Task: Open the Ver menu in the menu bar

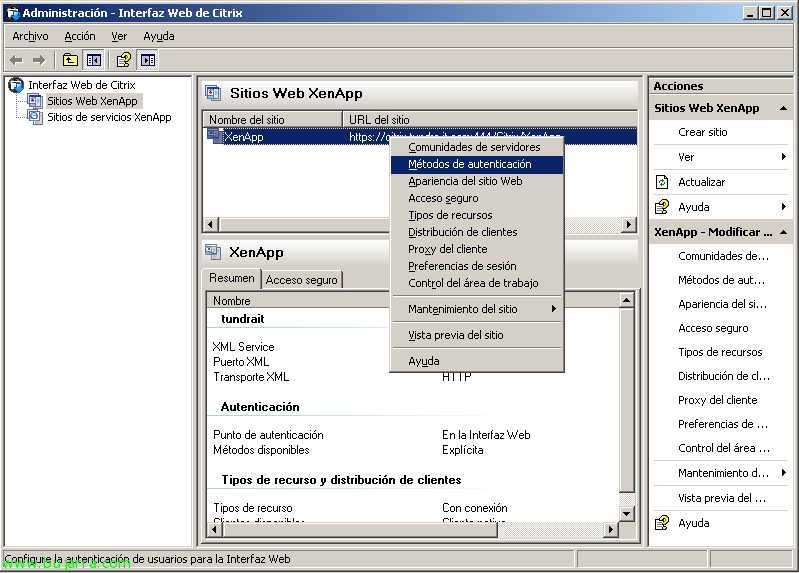Action: pyautogui.click(x=119, y=36)
